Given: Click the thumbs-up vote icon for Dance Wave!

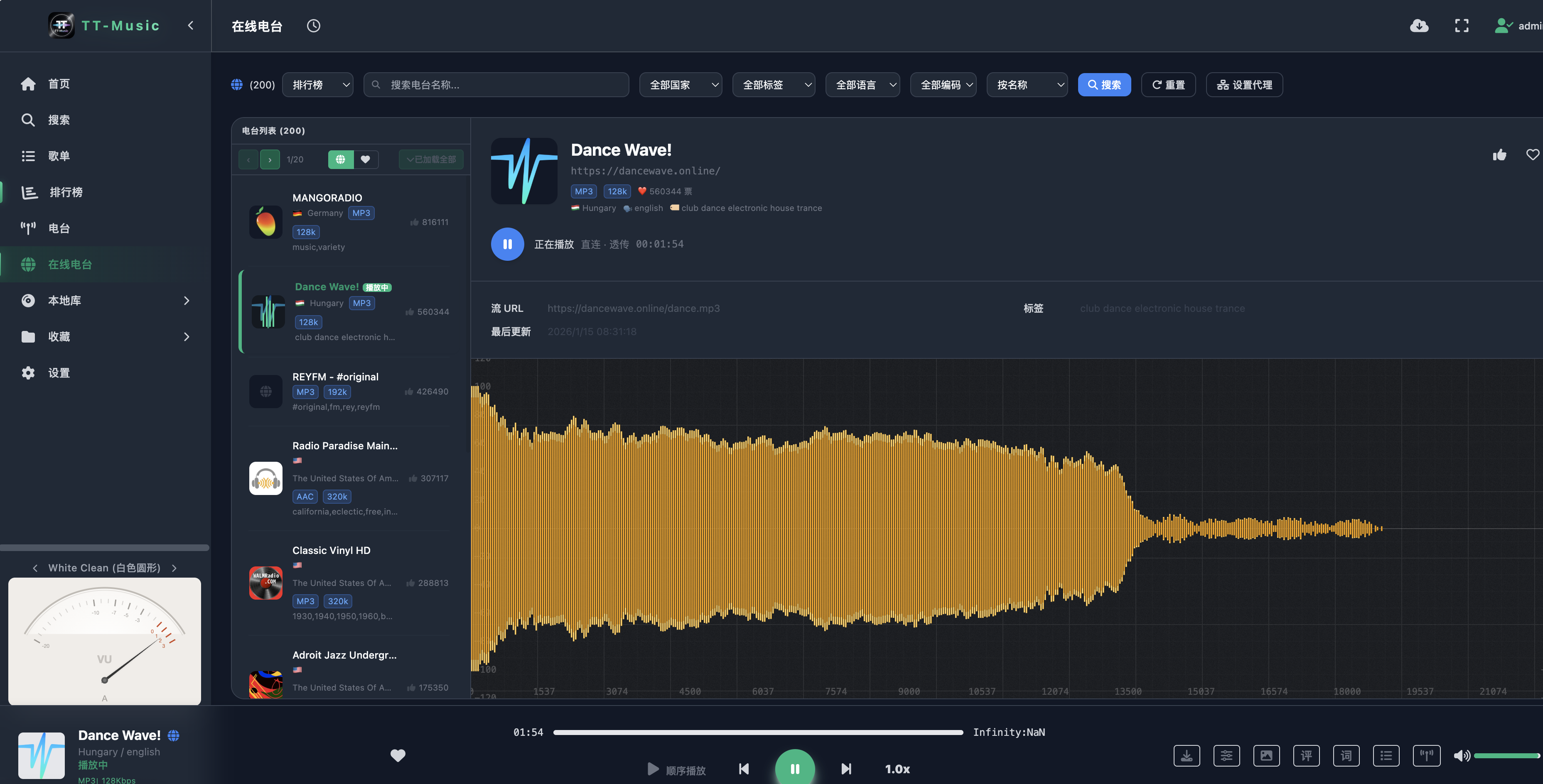Looking at the screenshot, I should [x=1499, y=155].
